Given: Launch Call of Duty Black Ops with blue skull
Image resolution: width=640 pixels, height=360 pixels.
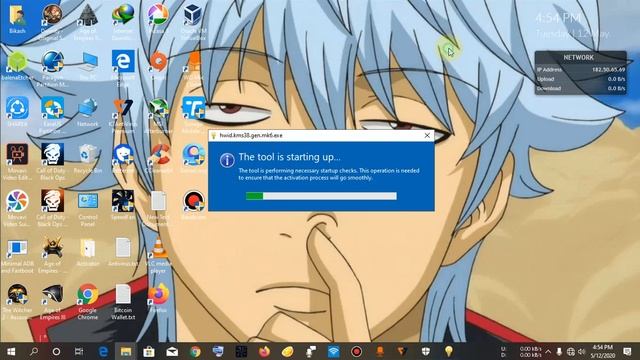Looking at the screenshot, I should (x=53, y=161).
